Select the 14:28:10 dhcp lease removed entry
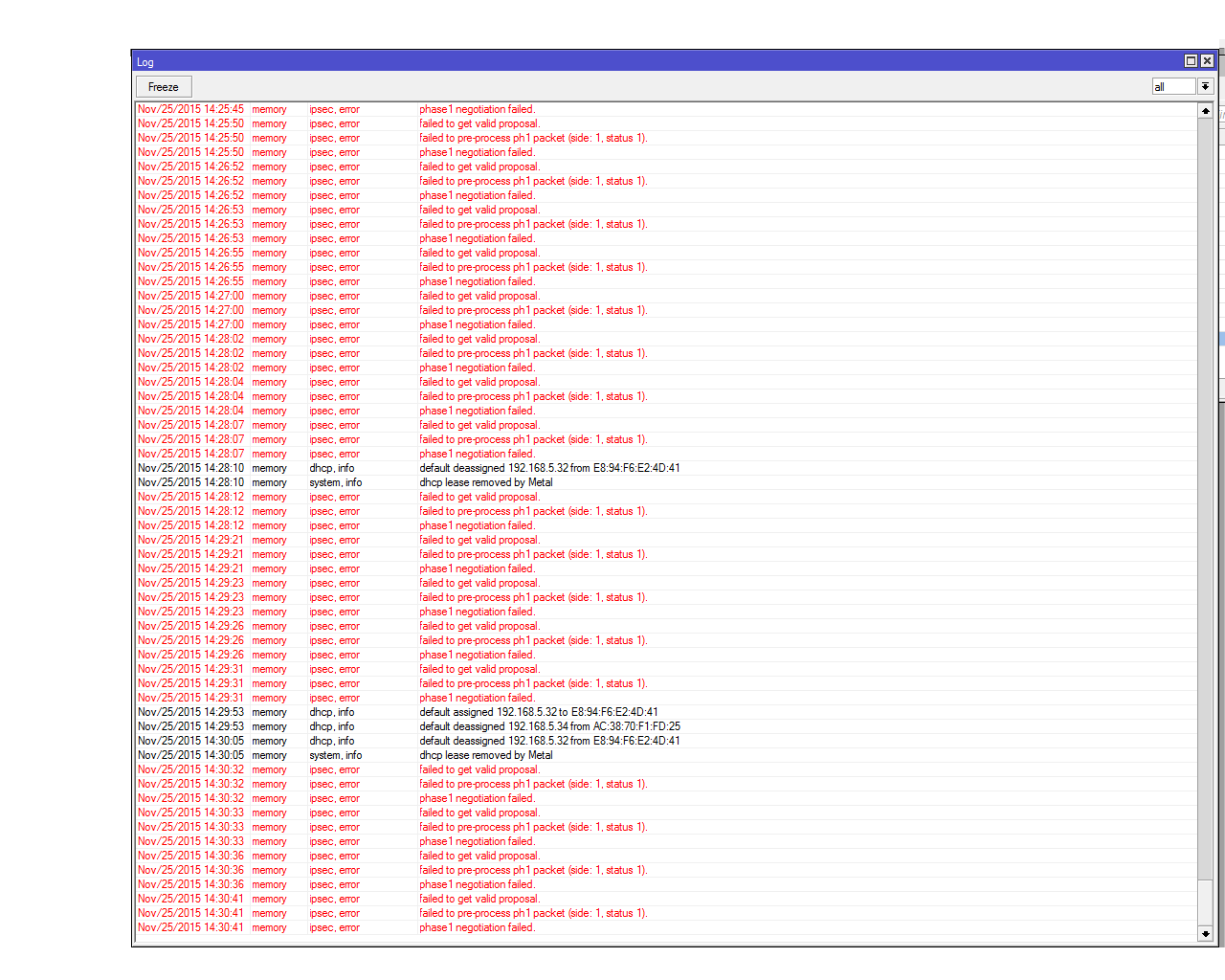Image resolution: width=1225 pixels, height=980 pixels. tap(485, 482)
